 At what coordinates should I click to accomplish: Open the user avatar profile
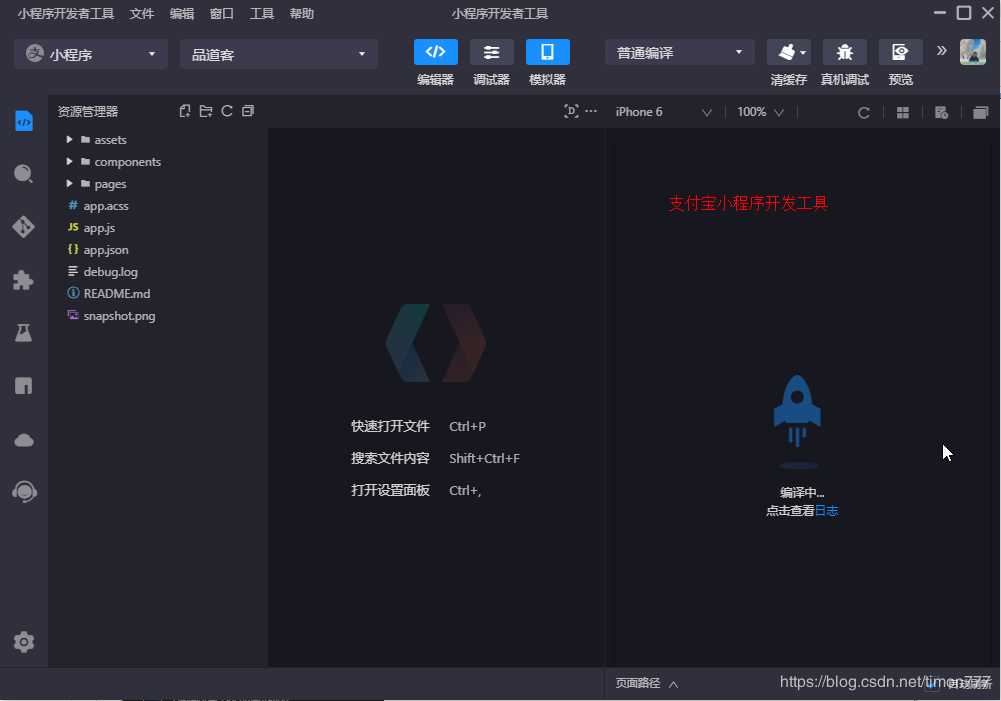(x=973, y=52)
